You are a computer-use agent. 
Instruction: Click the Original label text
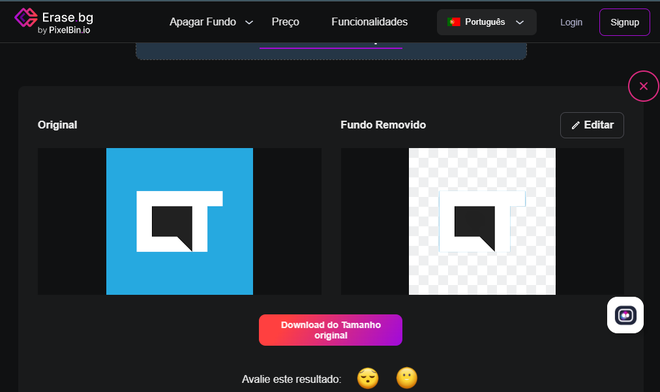(x=57, y=125)
